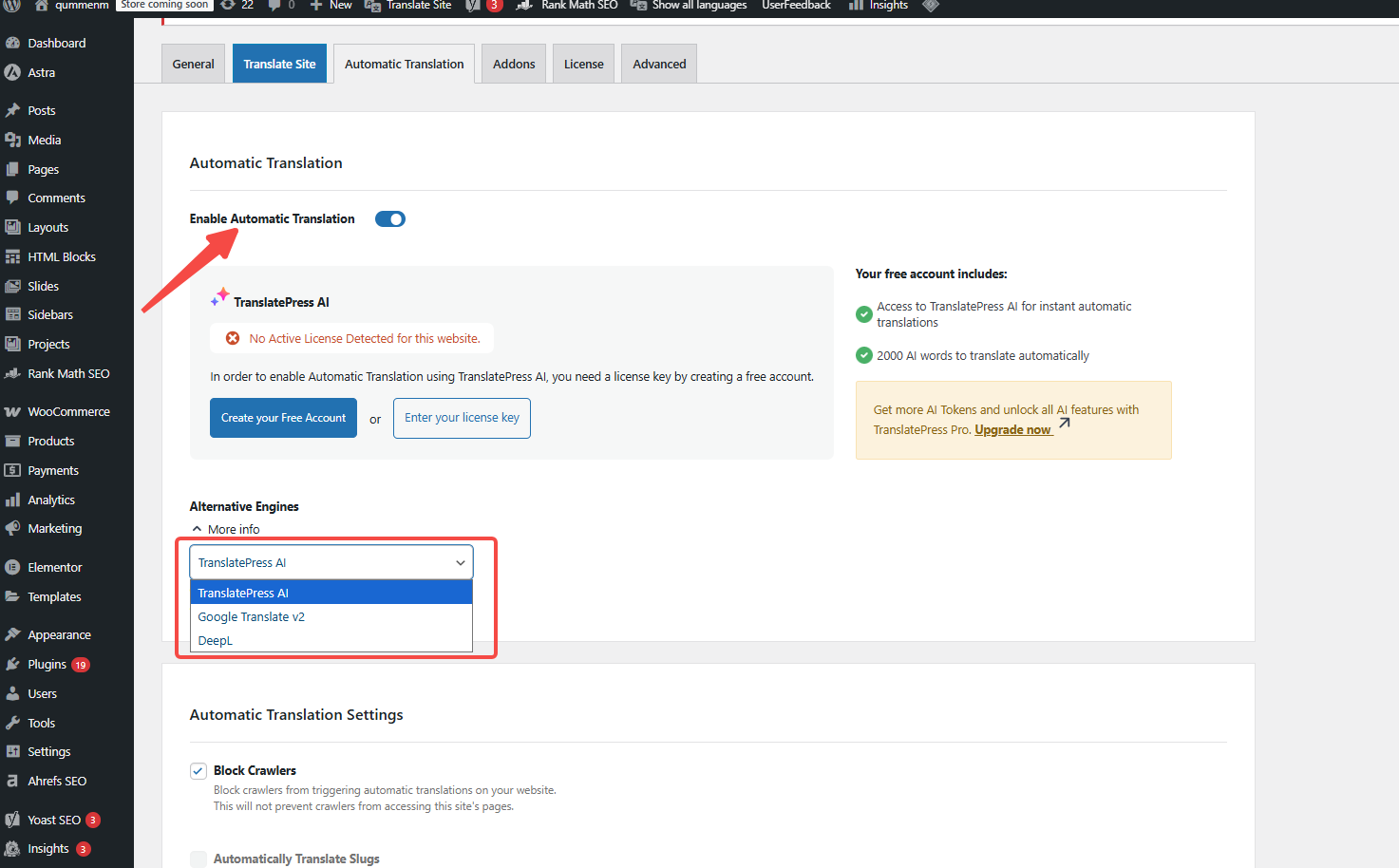
Task: Click the Analytics bar chart icon
Action: [12, 500]
